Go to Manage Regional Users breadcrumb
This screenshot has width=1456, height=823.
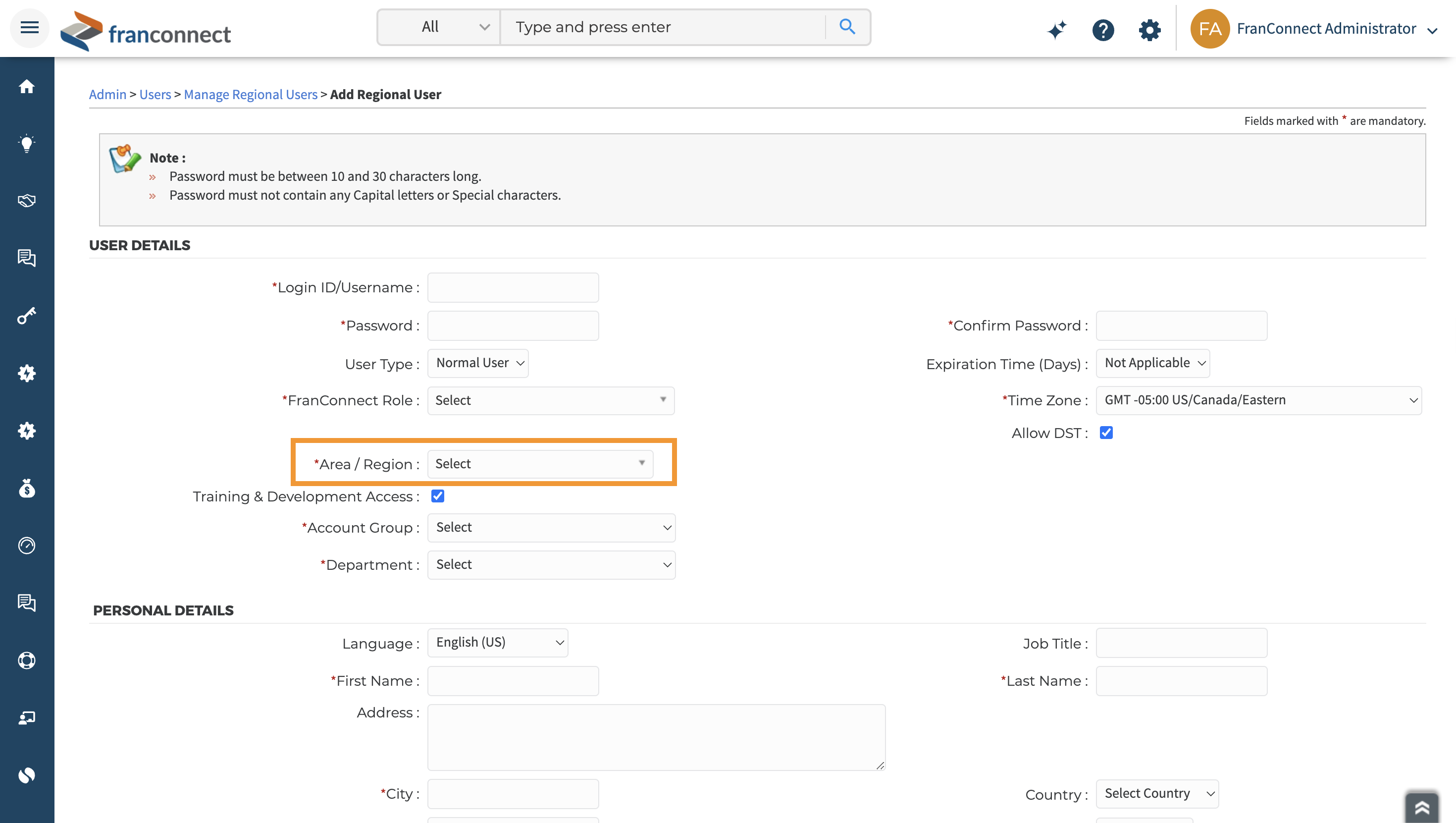[x=251, y=95]
